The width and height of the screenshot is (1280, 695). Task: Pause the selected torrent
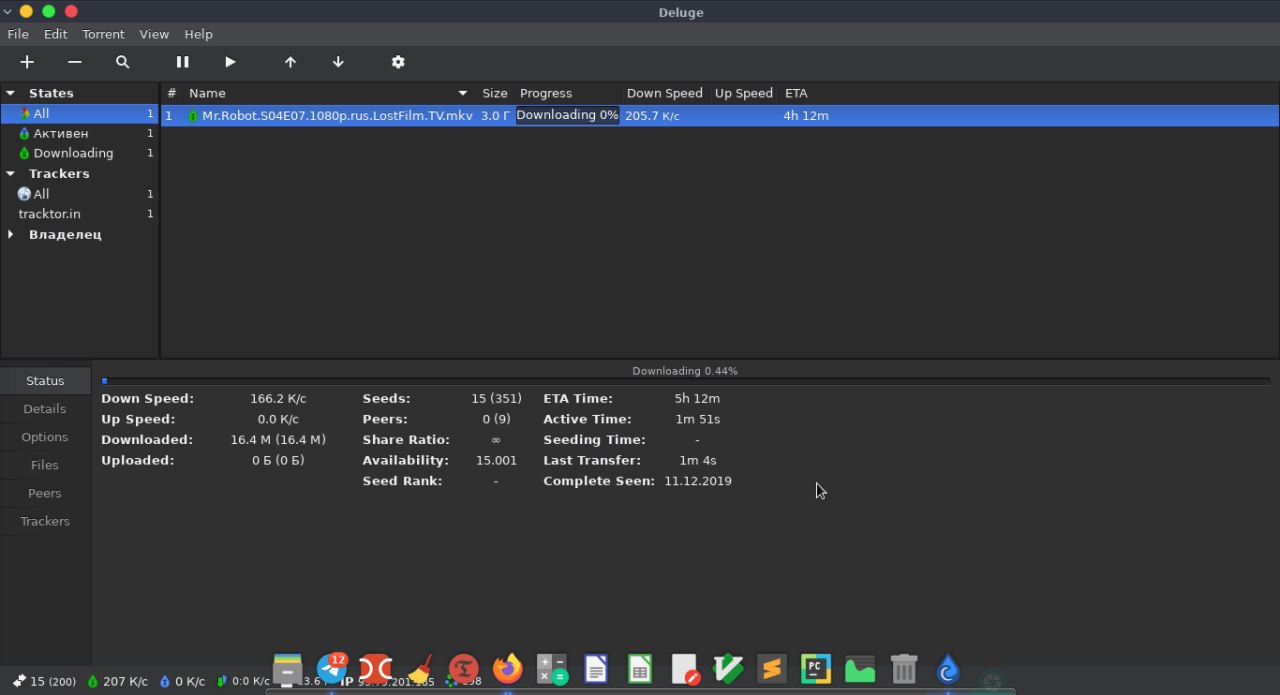pyautogui.click(x=182, y=62)
